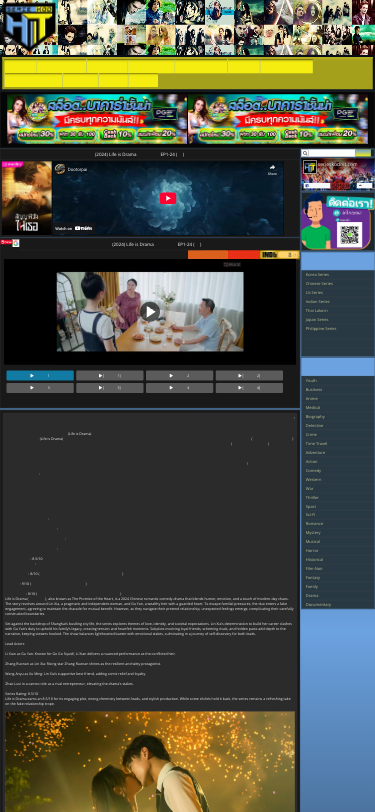Click the magnifier search icon
The height and width of the screenshot is (812, 375).
pyautogui.click(x=305, y=153)
